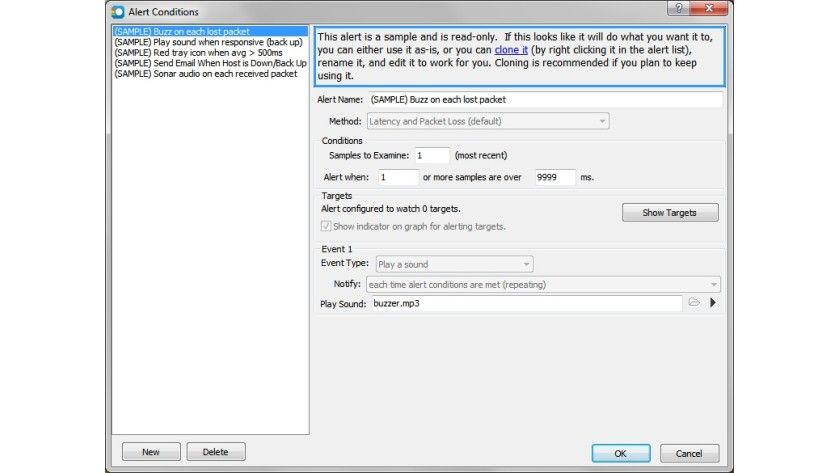Screen dimensions: 840x473
Task: Click 'Alert configured to watch 0 targets.' text
Action: click(391, 209)
